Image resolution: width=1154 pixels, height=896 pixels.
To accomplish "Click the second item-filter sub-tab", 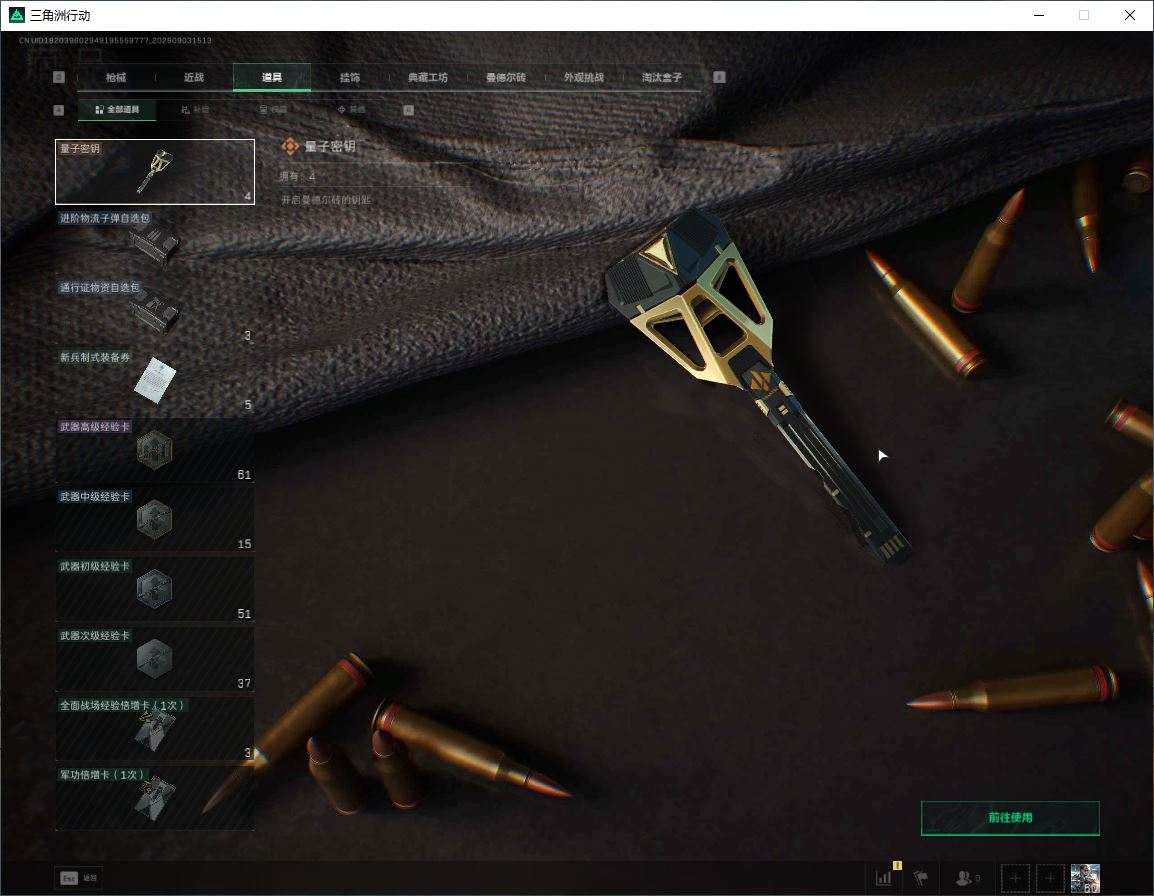I will tap(195, 110).
